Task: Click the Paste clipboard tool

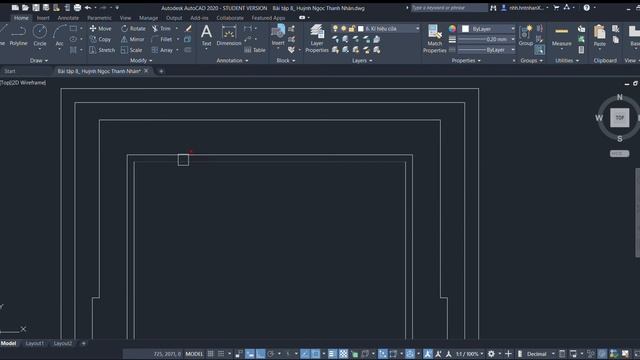Action: click(600, 36)
